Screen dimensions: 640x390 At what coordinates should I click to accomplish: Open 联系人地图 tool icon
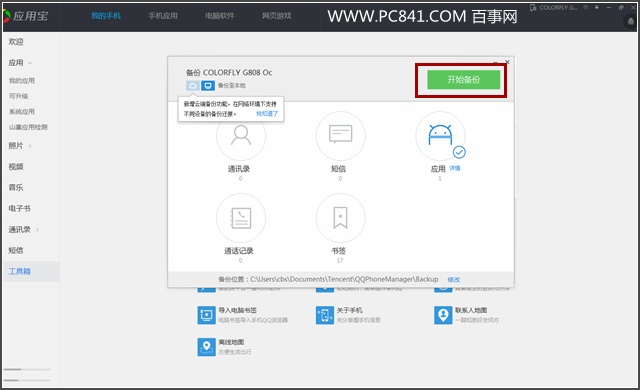pyautogui.click(x=443, y=315)
